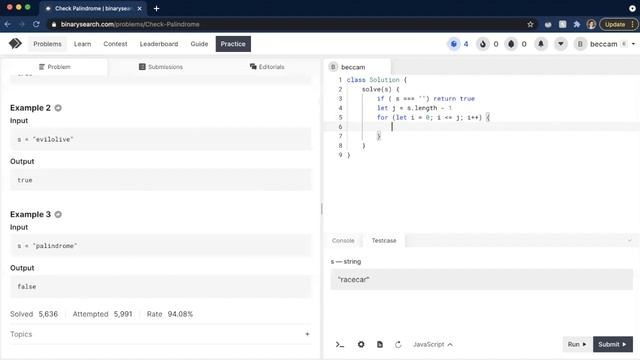The image size is (640, 360).
Task: Switch to the Problem tab
Action: click(55, 67)
